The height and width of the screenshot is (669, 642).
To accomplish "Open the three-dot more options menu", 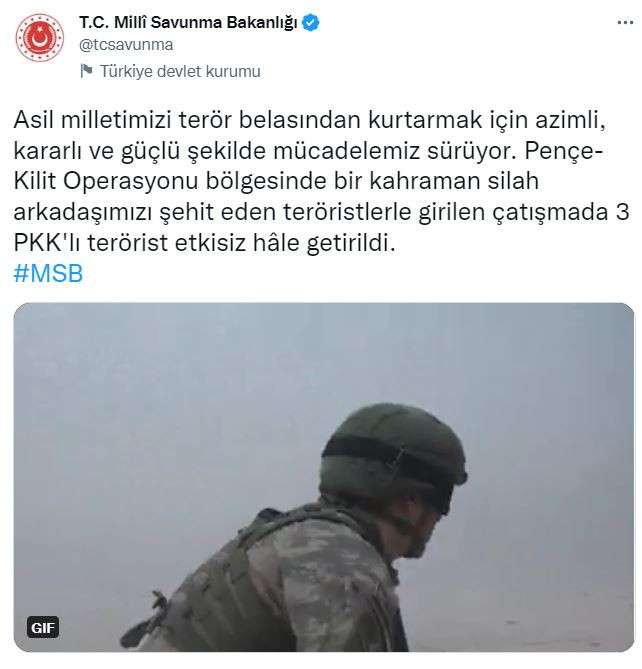I will pos(625,23).
